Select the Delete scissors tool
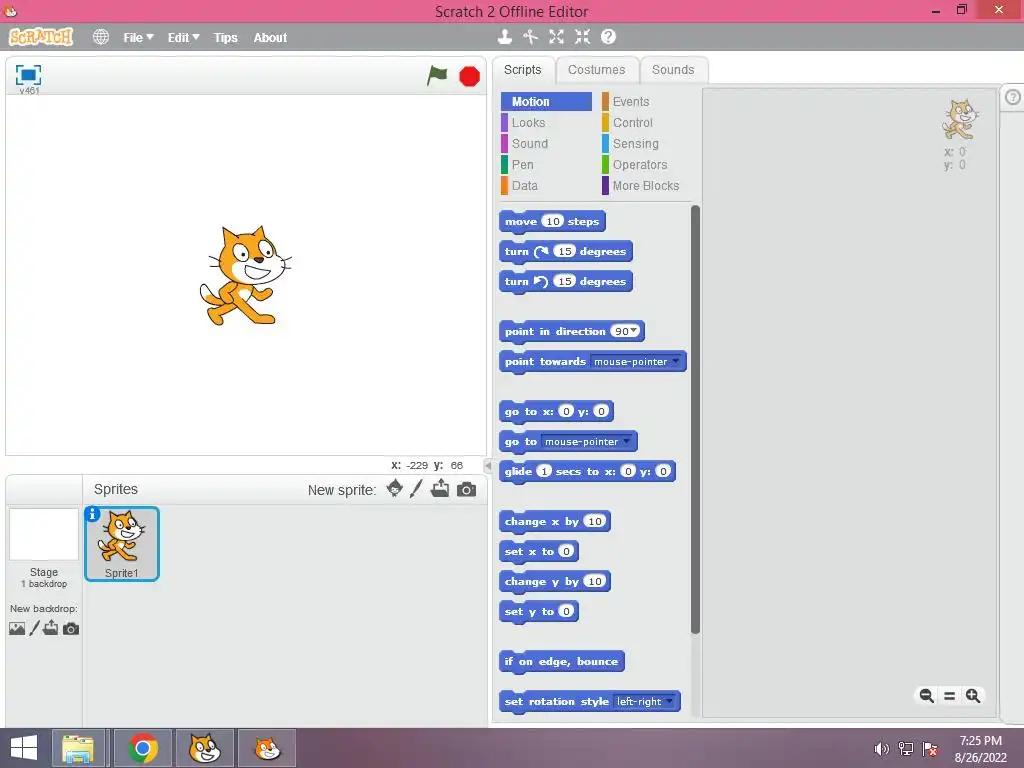The image size is (1024, 768). (530, 37)
